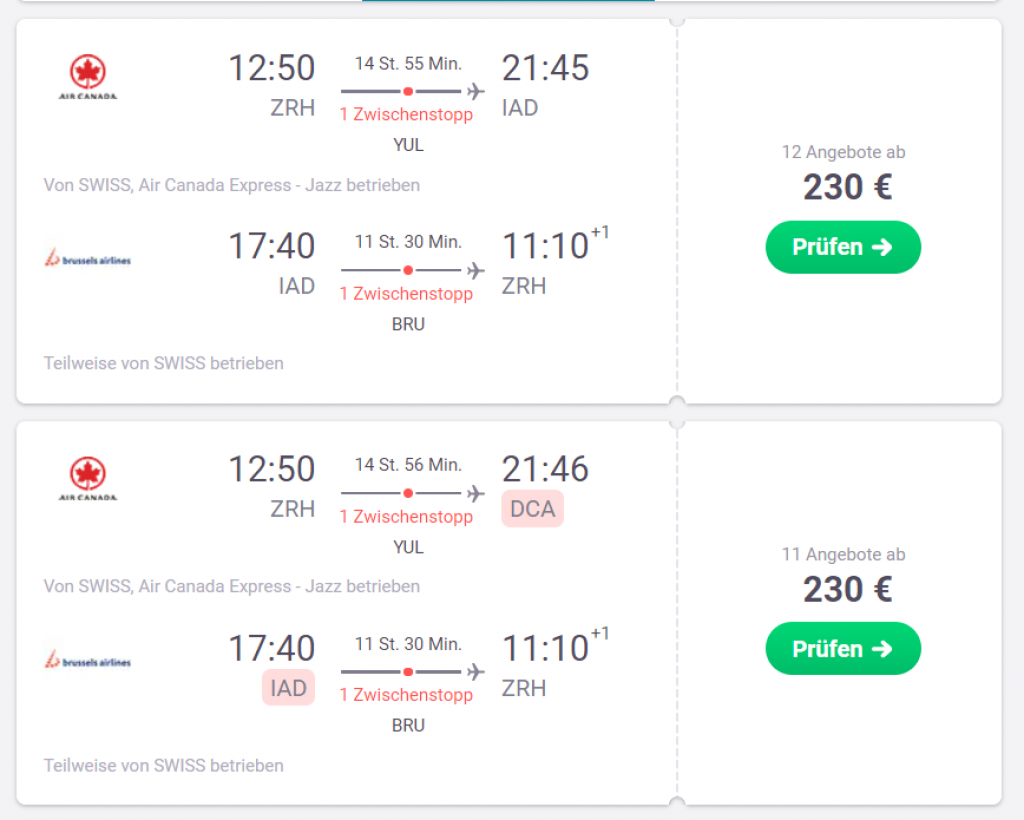Click the plane icon on the first result's outbound flight
Image resolution: width=1024 pixels, height=820 pixels.
coord(476,91)
